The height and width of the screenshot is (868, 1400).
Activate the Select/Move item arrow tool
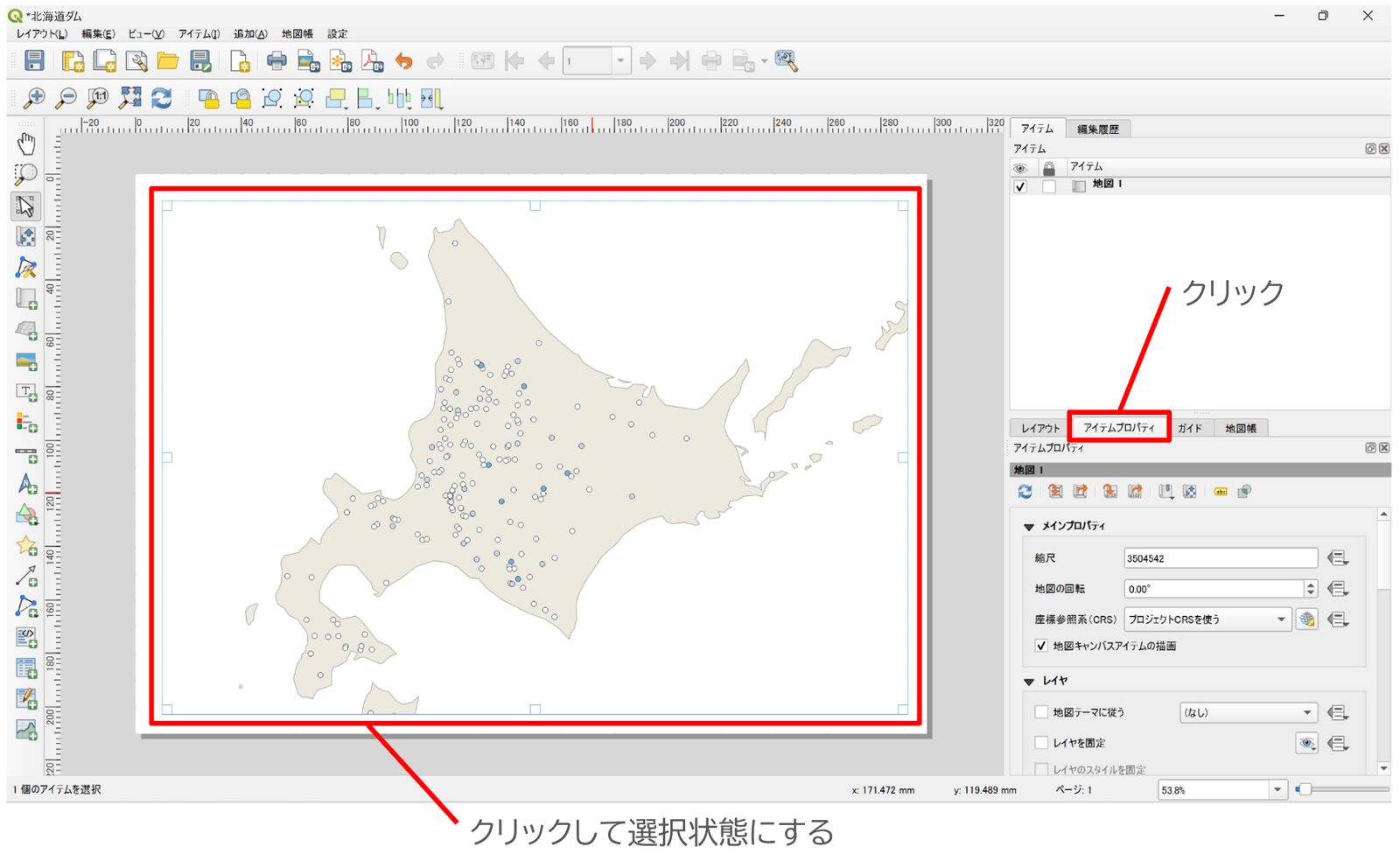pos(26,206)
